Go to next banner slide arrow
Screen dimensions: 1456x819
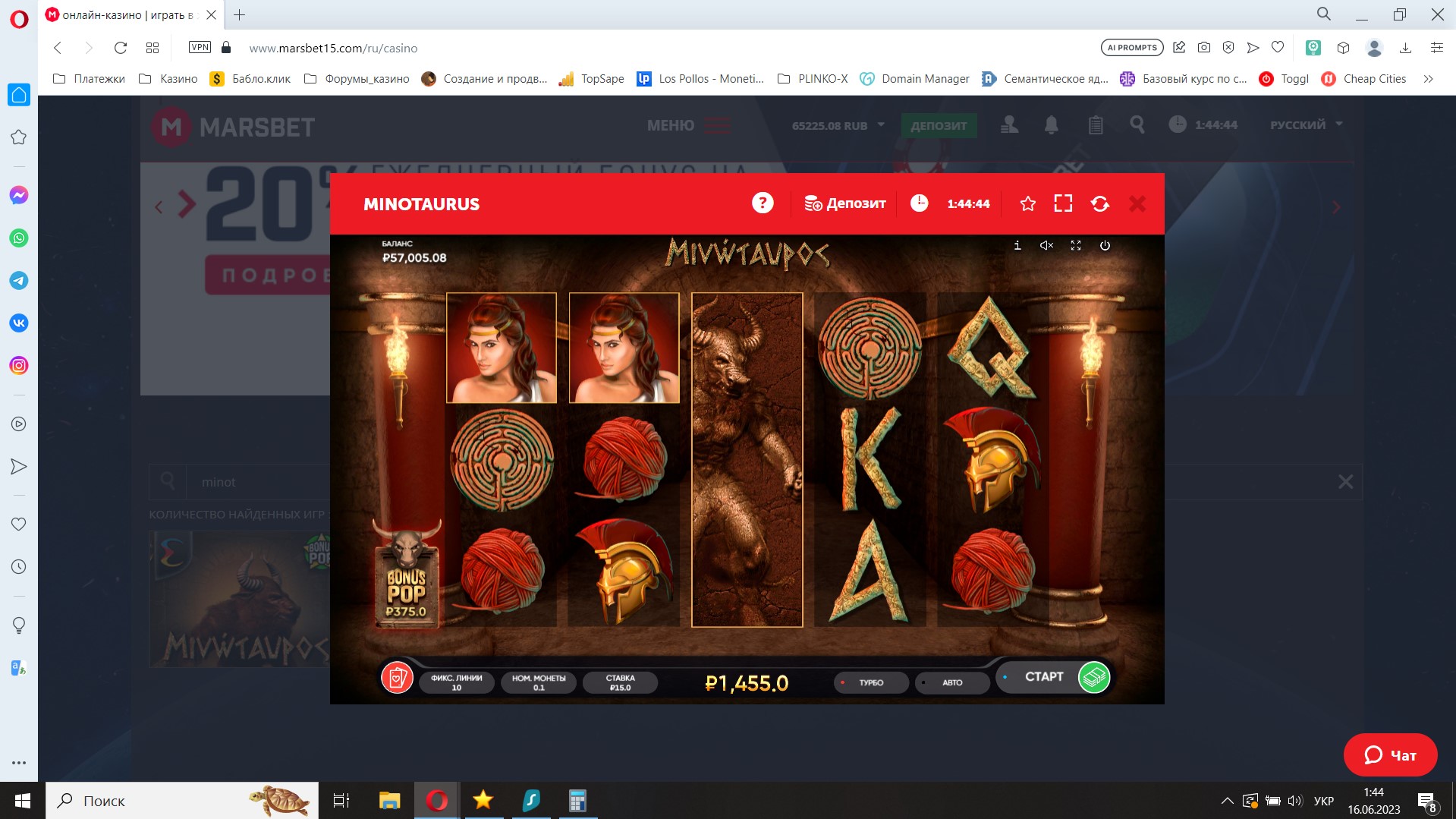click(x=1336, y=206)
